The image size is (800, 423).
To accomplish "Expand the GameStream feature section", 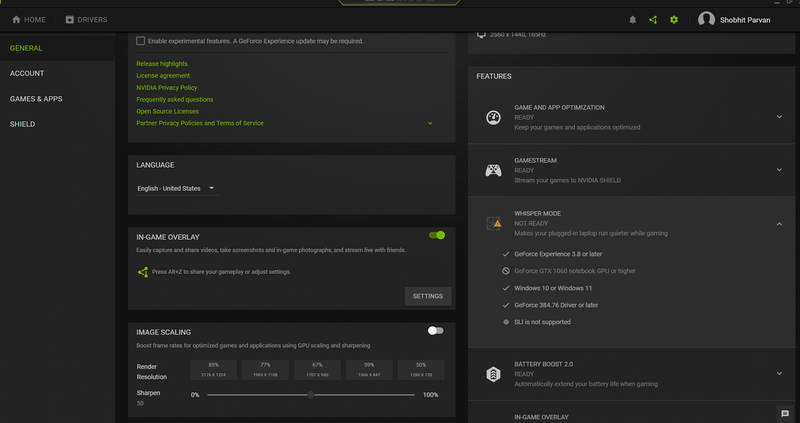I will (779, 170).
